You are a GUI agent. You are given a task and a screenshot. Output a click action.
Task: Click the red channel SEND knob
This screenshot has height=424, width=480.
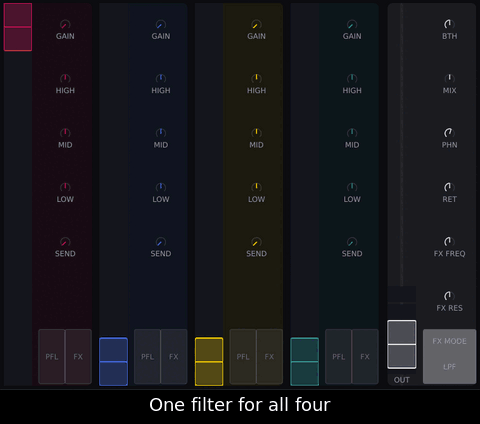[65, 242]
